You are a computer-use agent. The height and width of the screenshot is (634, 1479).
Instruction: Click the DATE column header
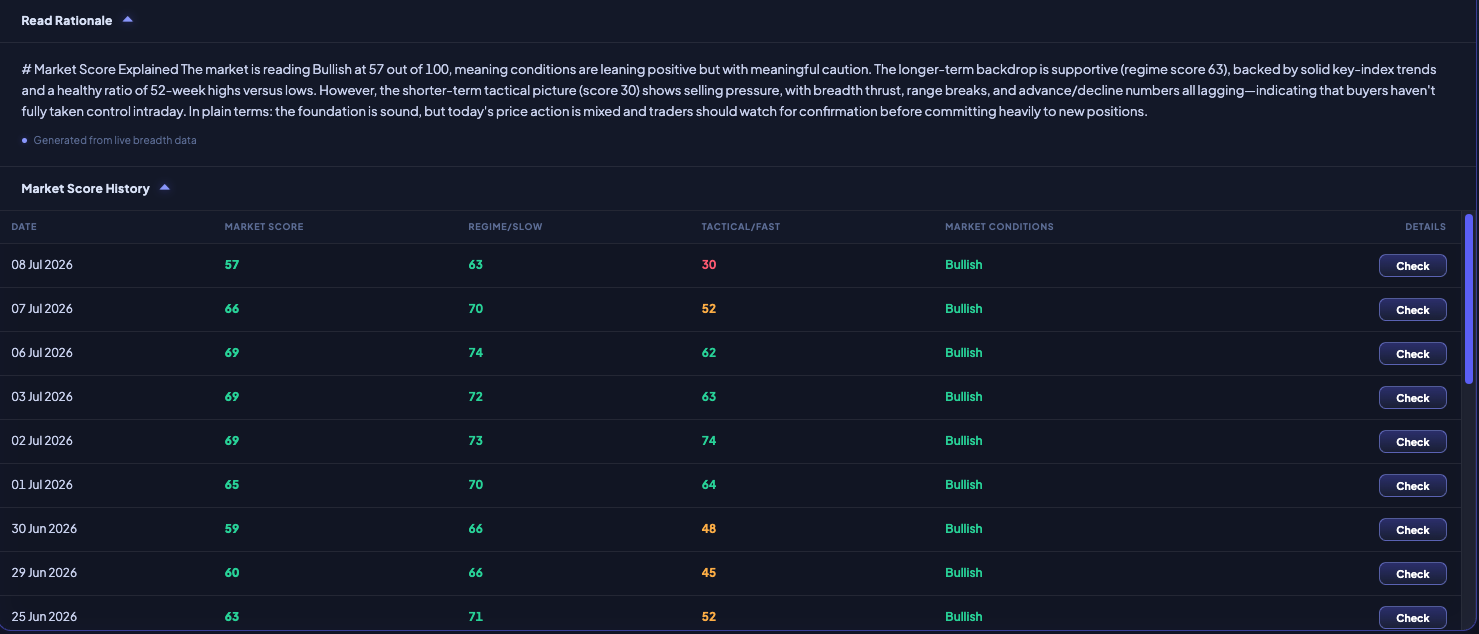click(x=24, y=227)
